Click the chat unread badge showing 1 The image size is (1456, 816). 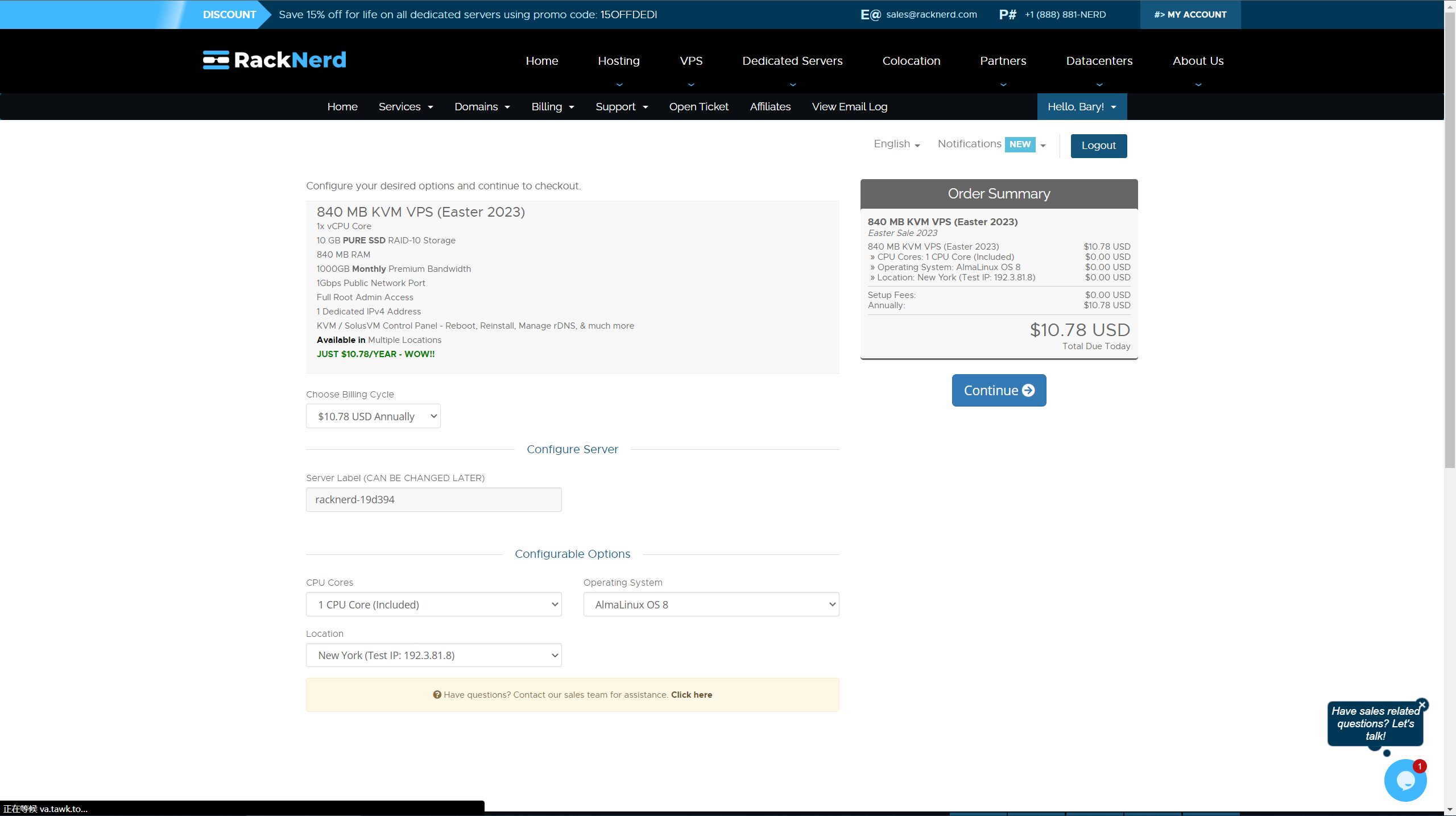1420,766
